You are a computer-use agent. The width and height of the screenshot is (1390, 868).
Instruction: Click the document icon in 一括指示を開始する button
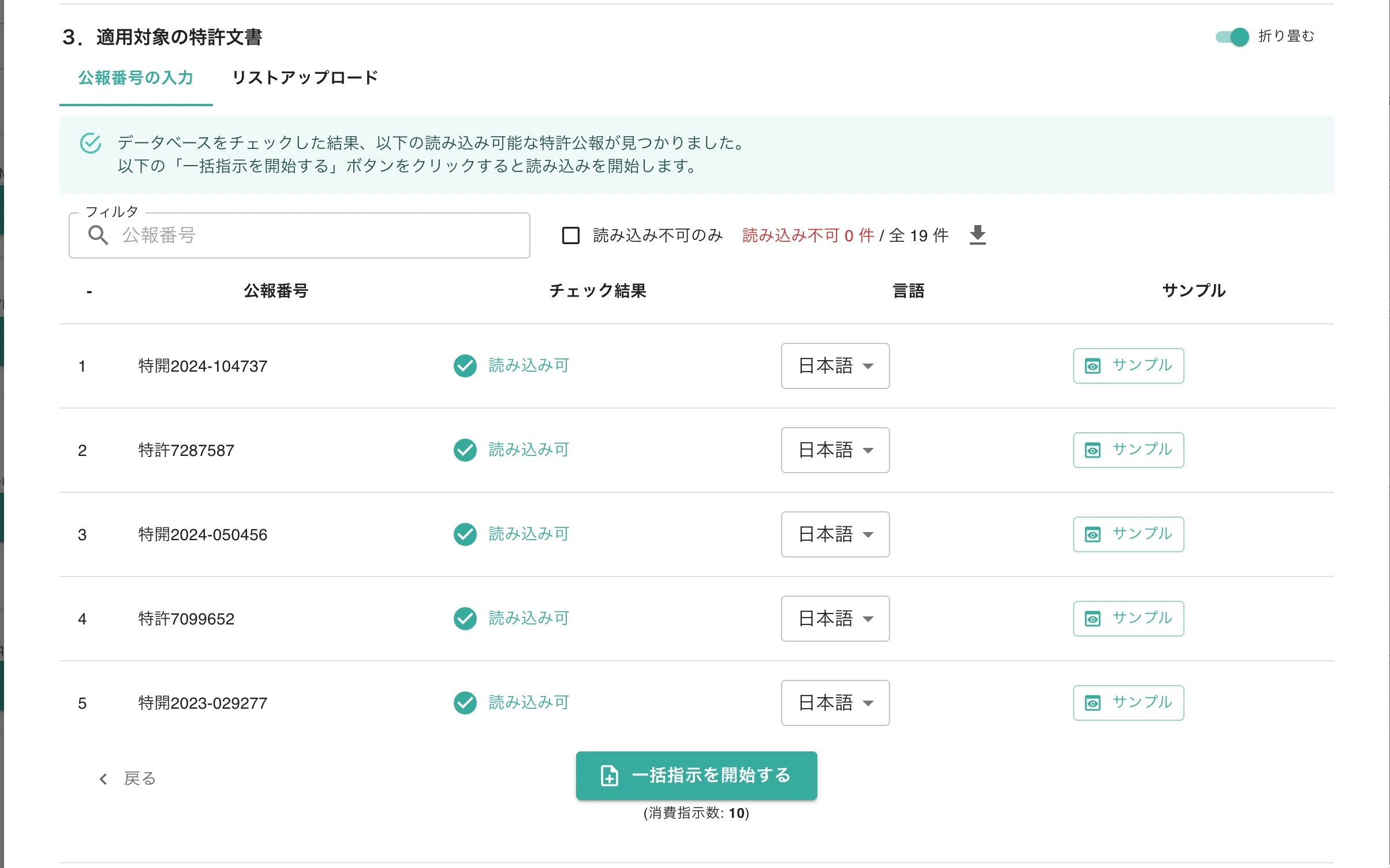(x=609, y=775)
